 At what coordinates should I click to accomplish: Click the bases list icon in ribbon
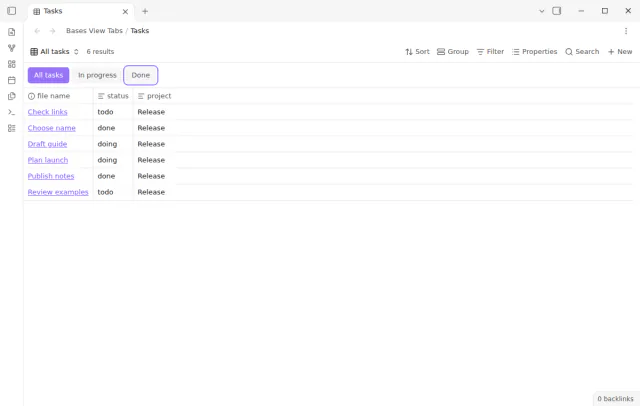pos(11,128)
